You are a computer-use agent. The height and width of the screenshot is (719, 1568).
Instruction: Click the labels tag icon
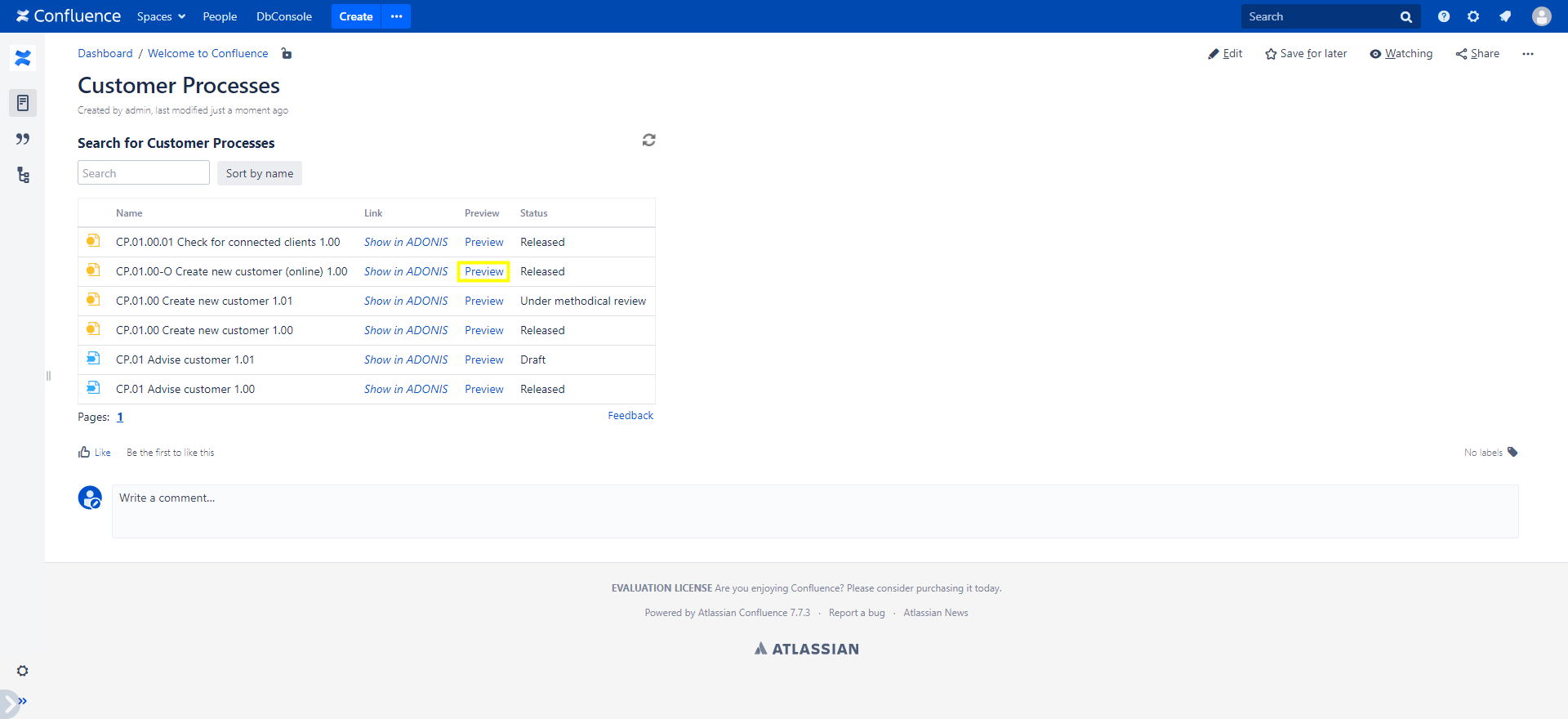1512,452
